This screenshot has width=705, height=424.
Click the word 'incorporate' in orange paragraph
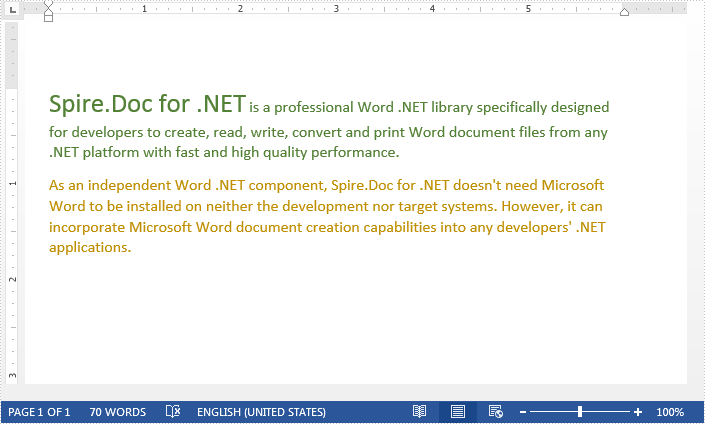(87, 228)
